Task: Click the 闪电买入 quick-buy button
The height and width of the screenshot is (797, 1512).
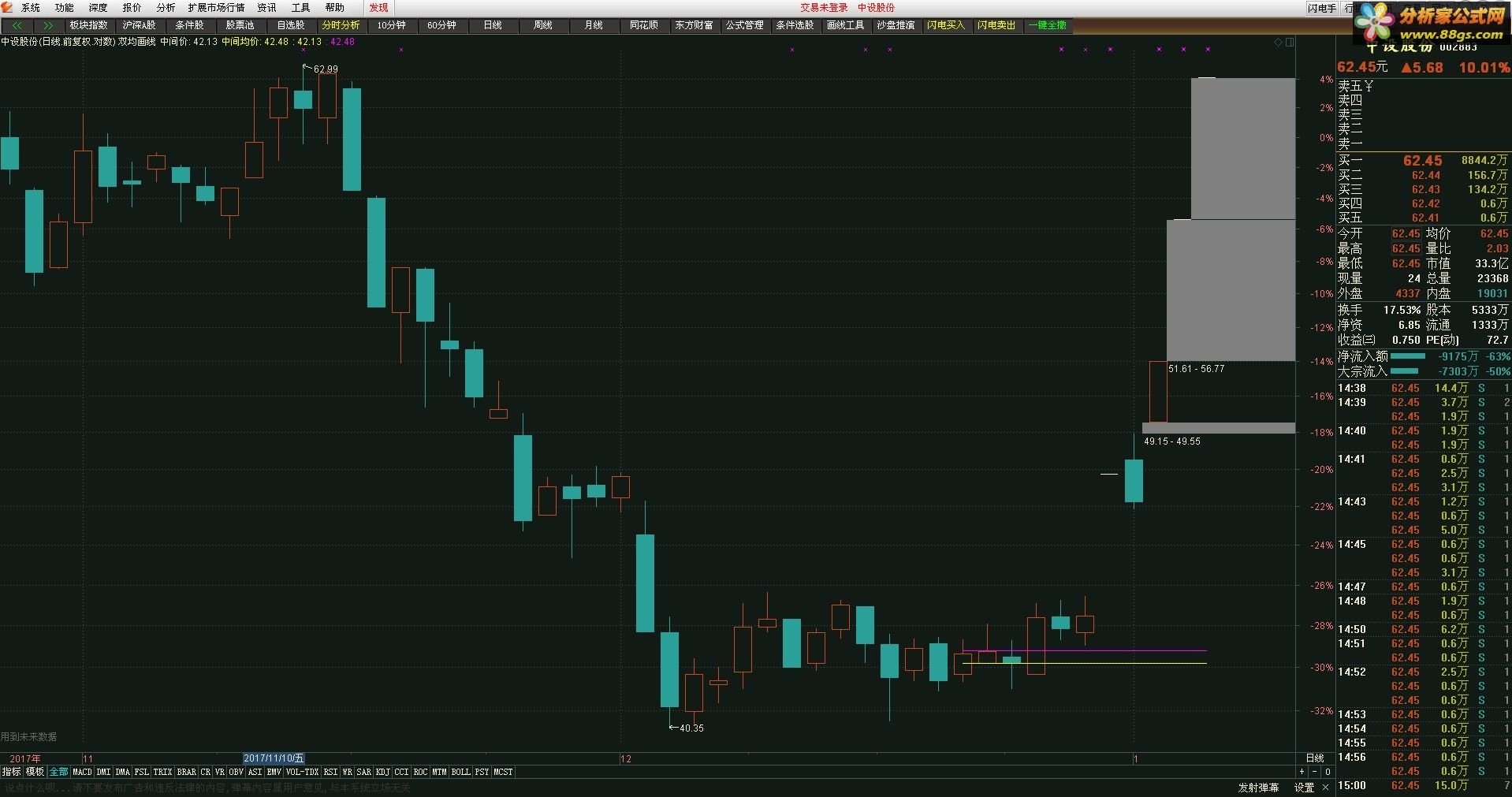Action: [946, 25]
